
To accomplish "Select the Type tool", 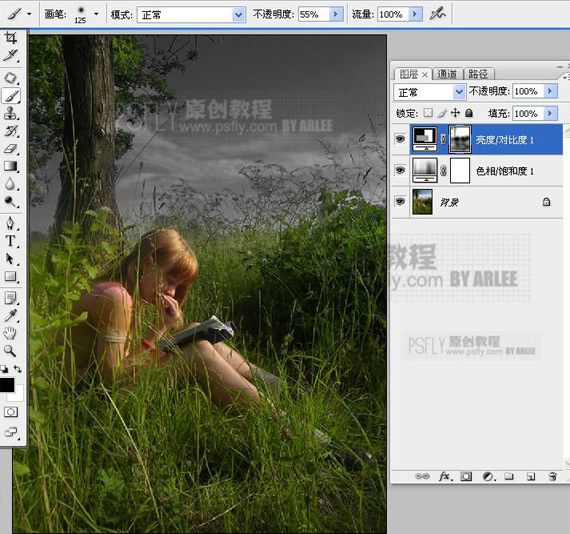I will click(11, 241).
